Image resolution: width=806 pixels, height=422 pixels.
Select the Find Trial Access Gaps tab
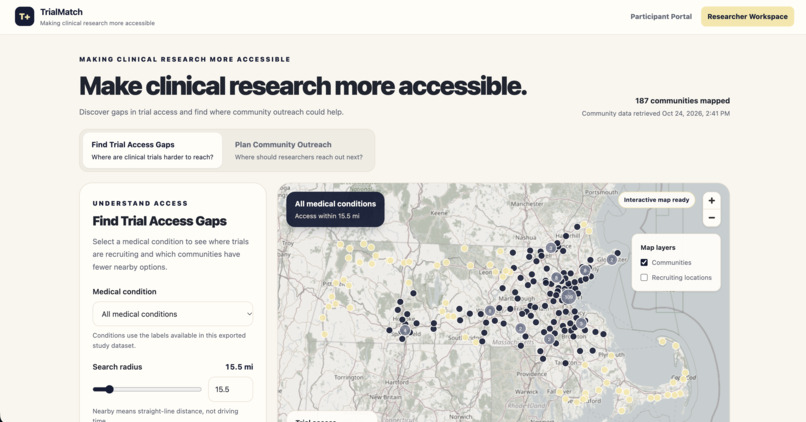tap(152, 150)
